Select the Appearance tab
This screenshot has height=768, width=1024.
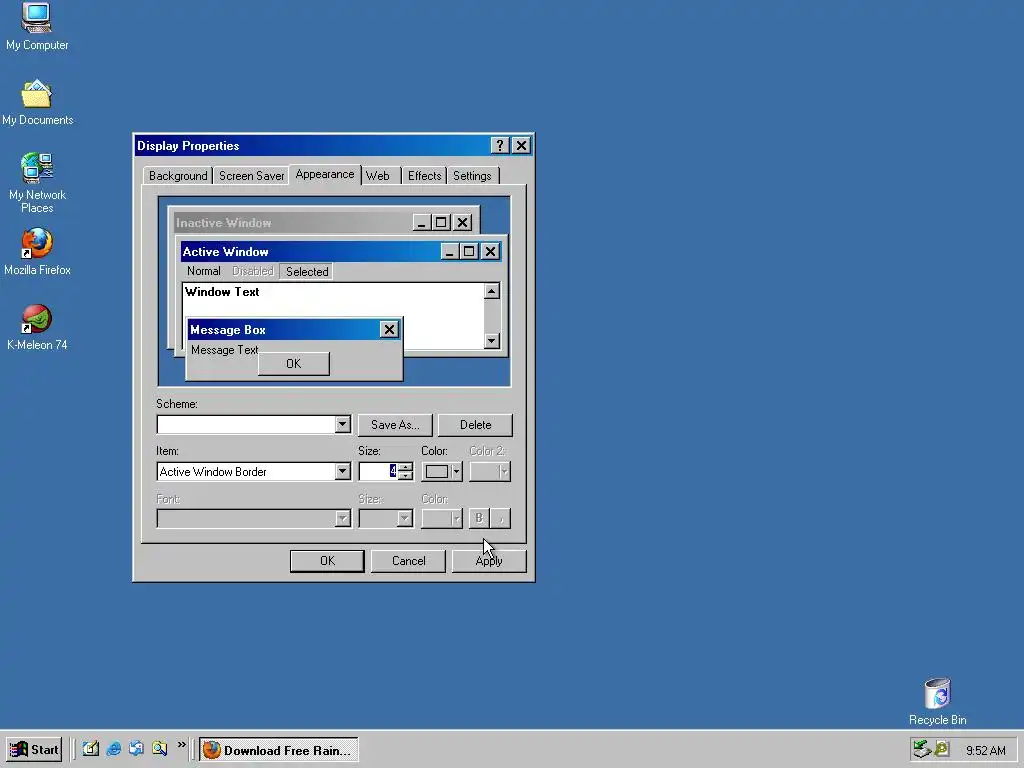click(x=325, y=174)
